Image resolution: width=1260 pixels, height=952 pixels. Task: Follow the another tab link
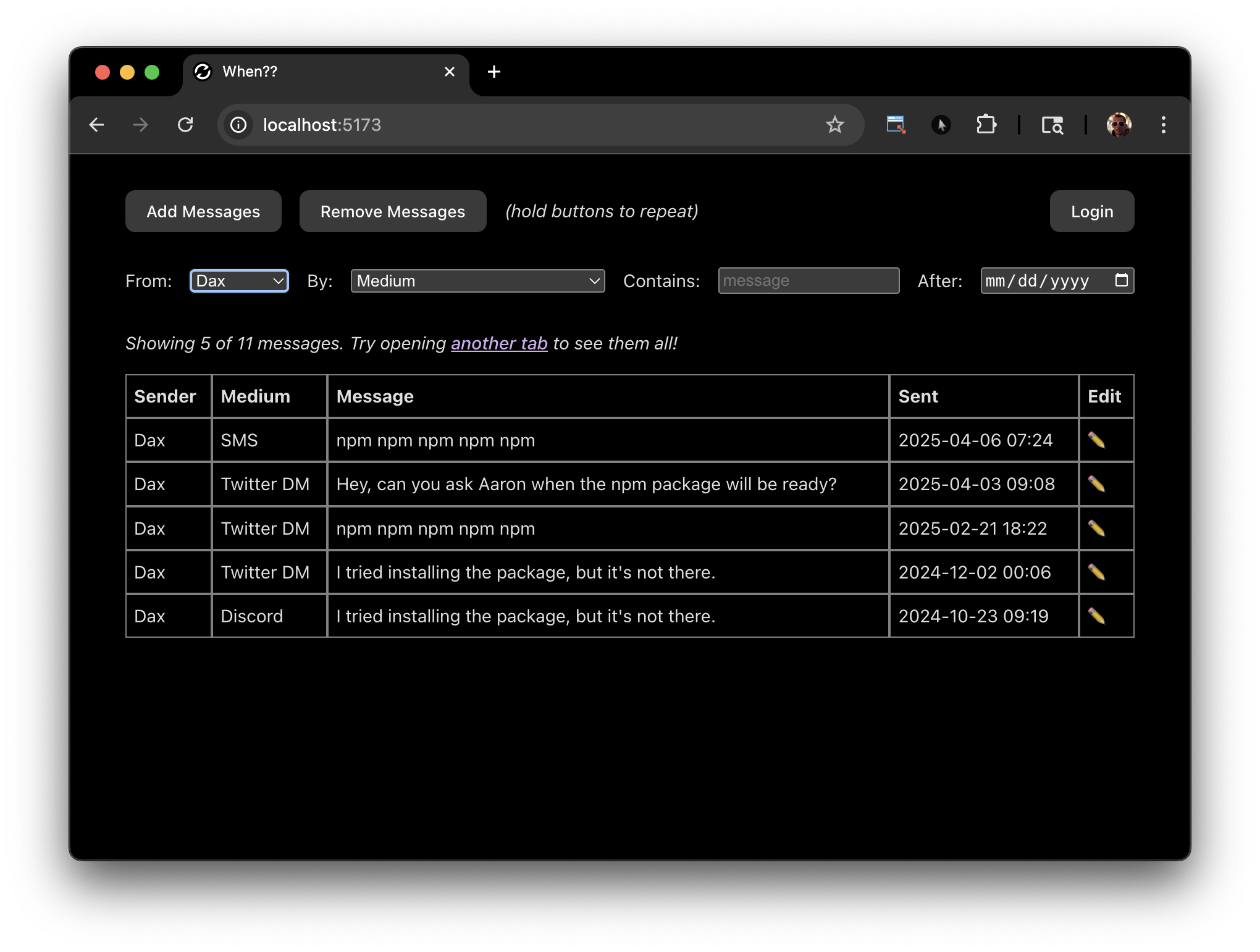499,343
